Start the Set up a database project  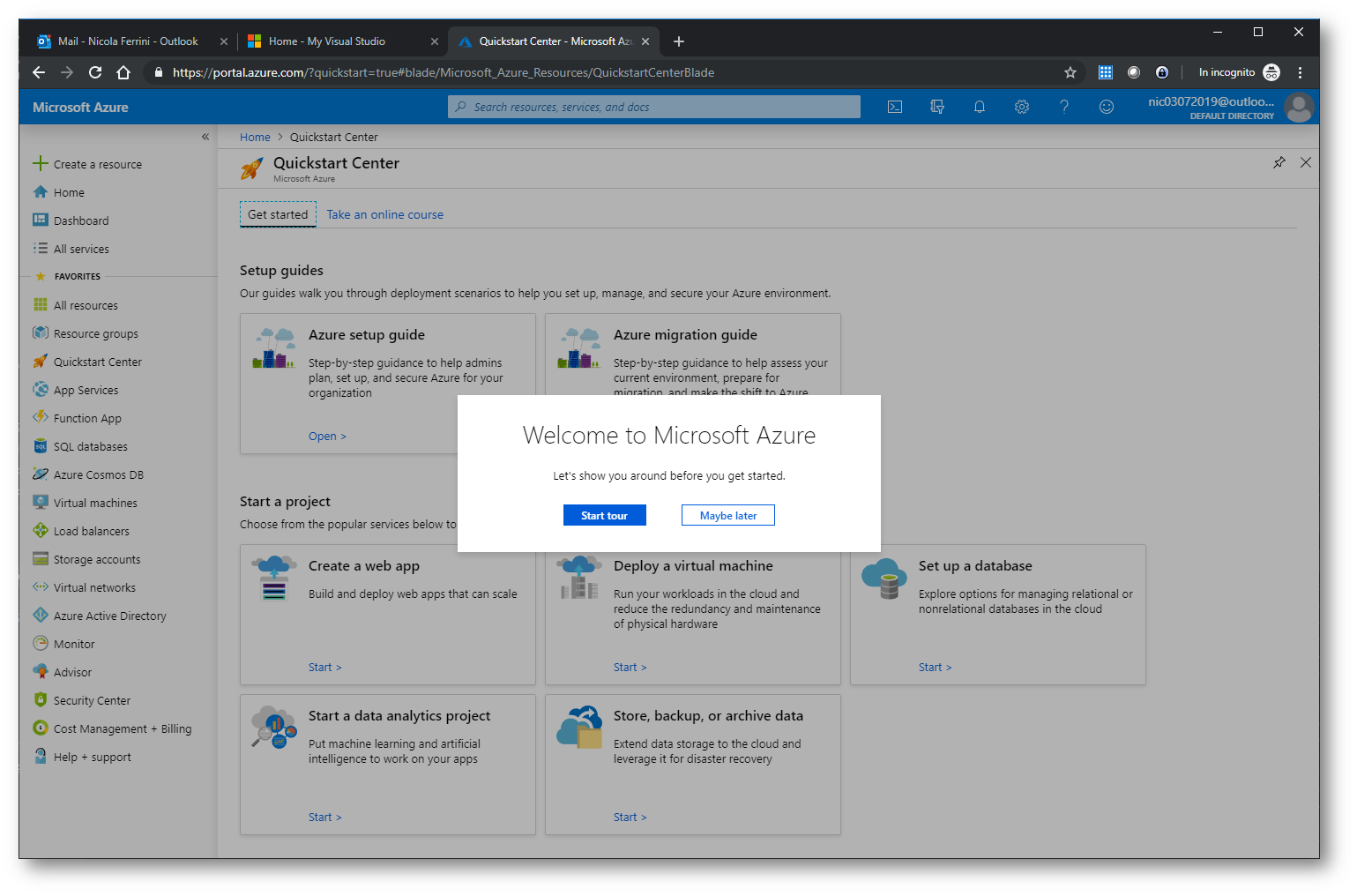point(935,668)
